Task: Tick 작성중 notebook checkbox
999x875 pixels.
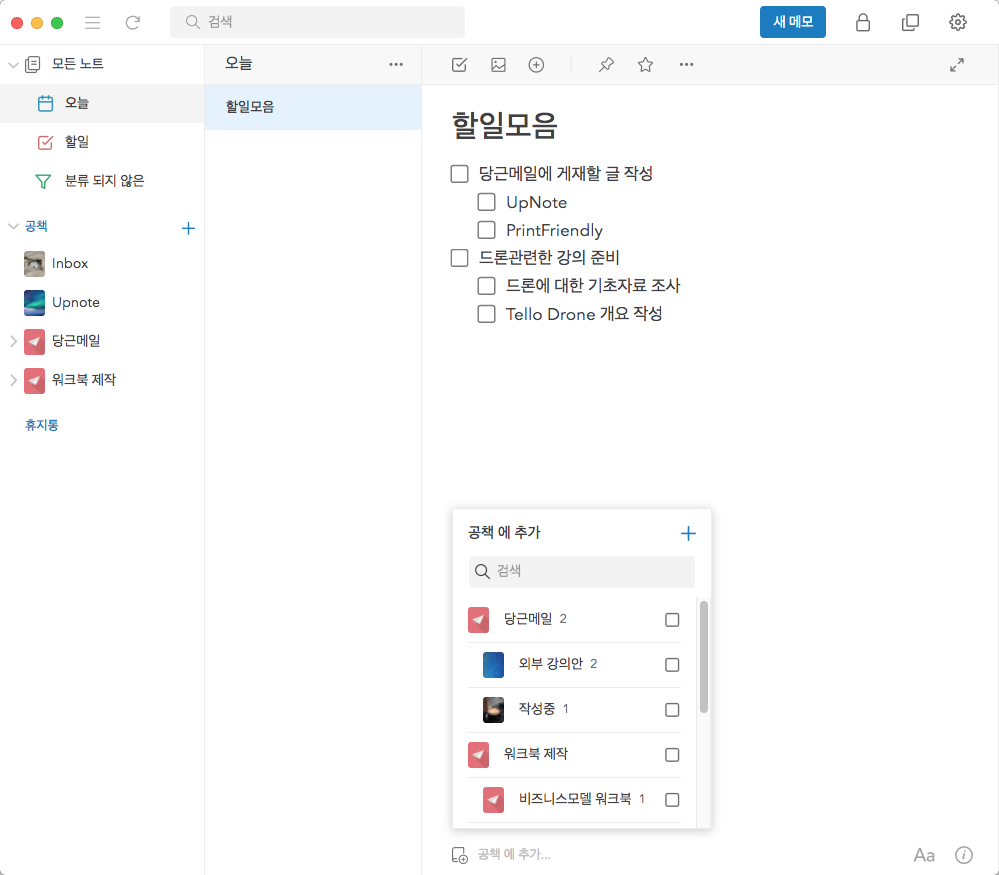Action: 672,710
